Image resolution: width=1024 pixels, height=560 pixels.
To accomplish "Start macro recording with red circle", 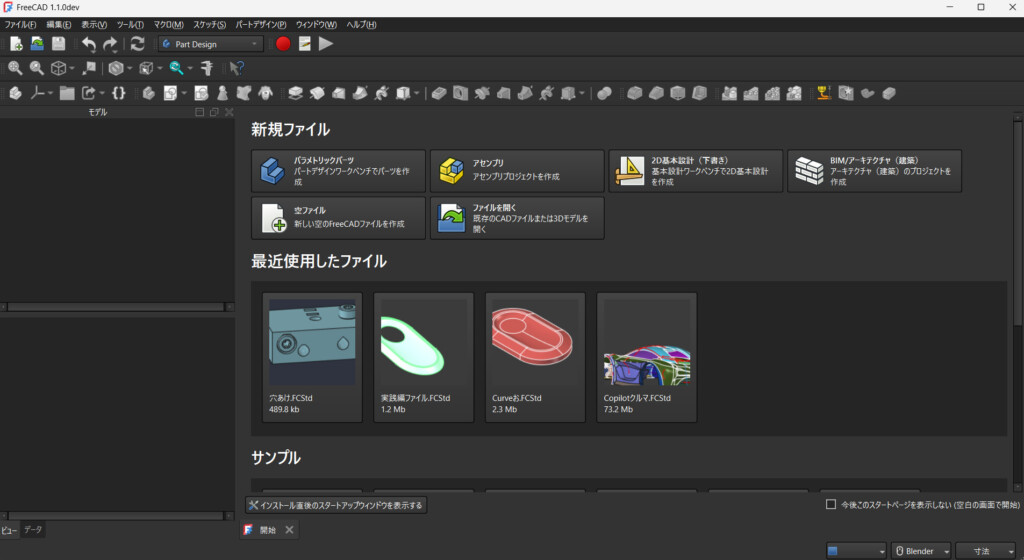I will [283, 44].
